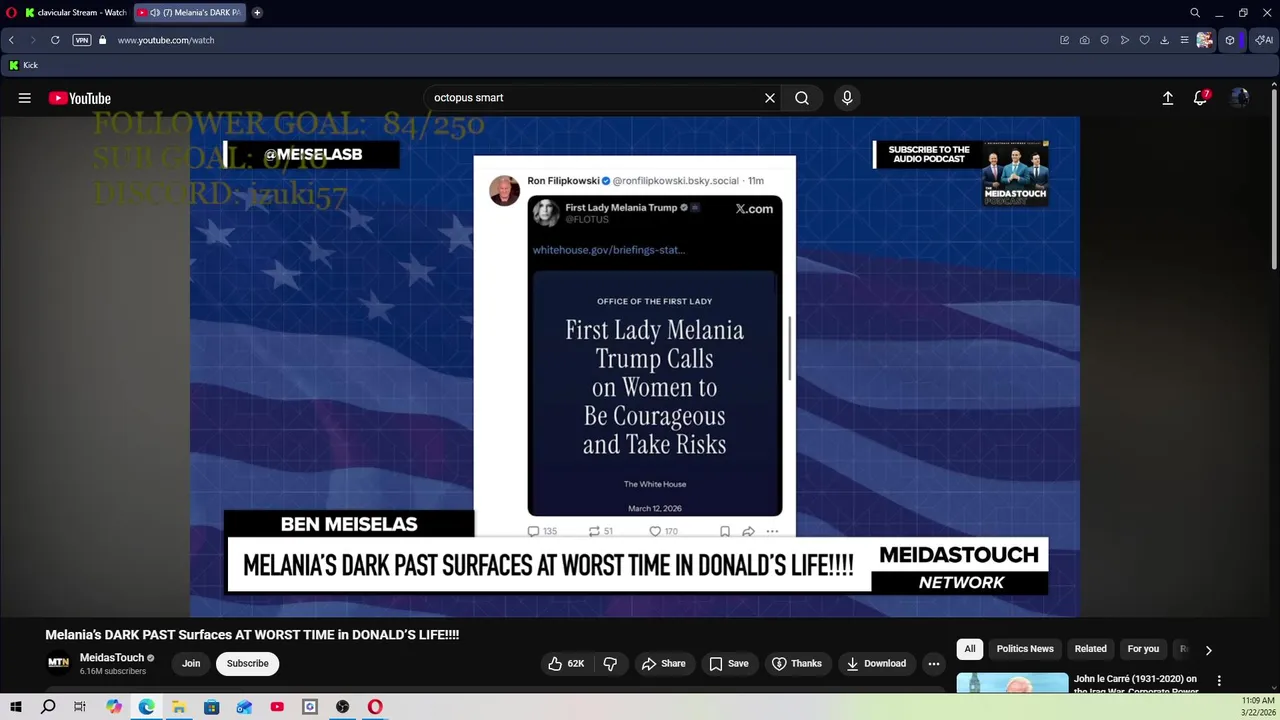Image resolution: width=1280 pixels, height=720 pixels.
Task: Open the extensions cube icon
Action: click(x=1230, y=40)
